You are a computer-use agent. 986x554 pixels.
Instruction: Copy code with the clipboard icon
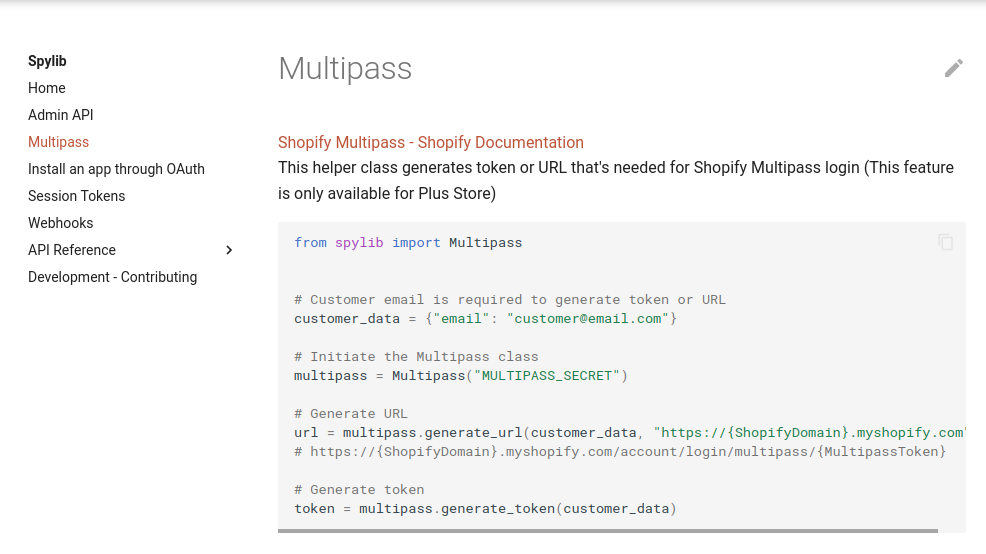click(x=945, y=242)
